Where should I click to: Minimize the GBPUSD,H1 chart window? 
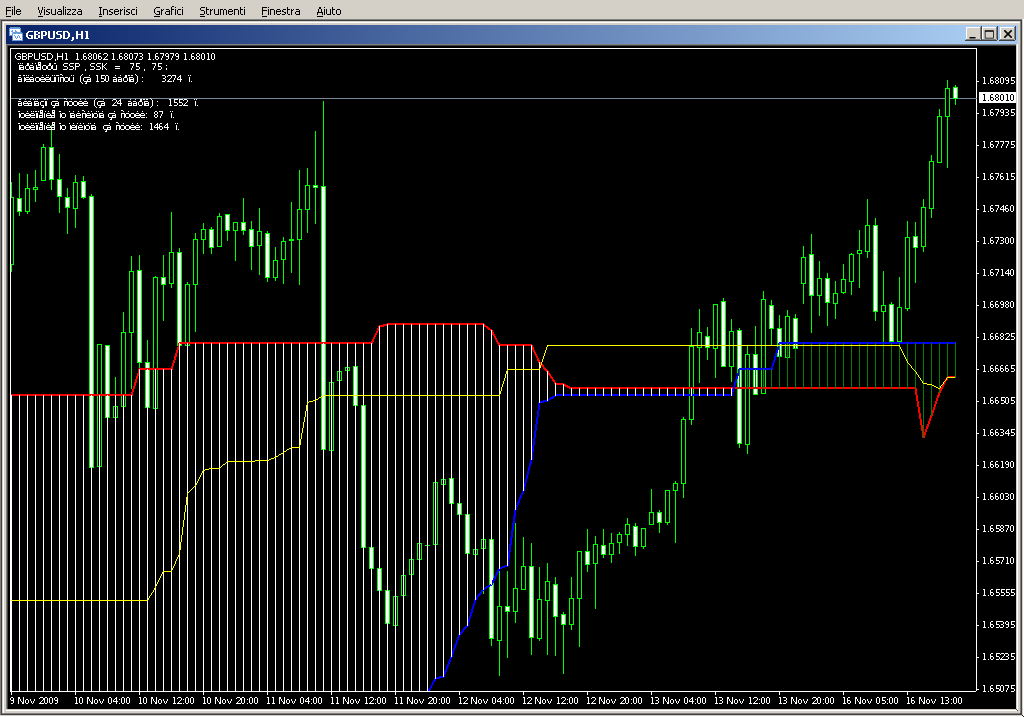point(973,34)
